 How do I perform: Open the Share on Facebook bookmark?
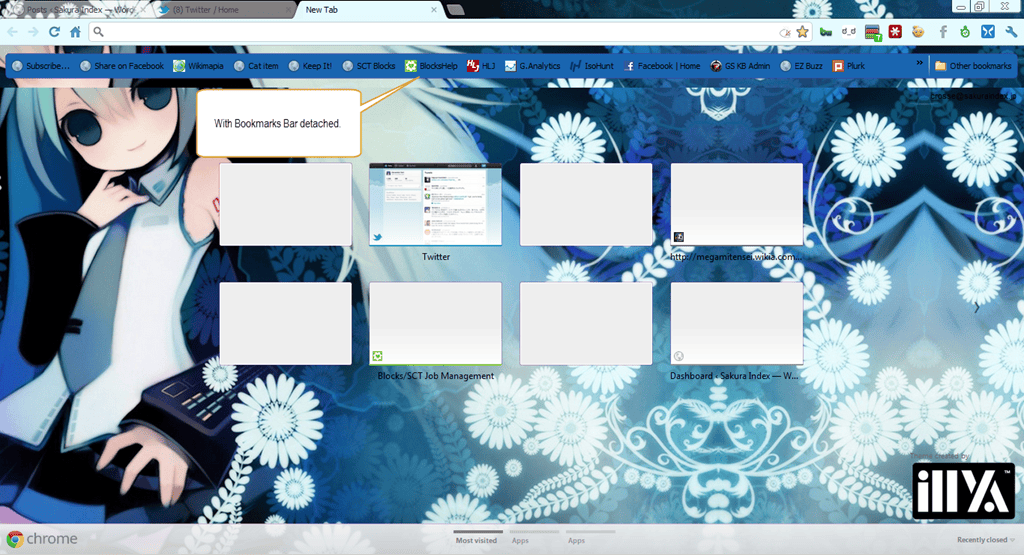[x=122, y=66]
